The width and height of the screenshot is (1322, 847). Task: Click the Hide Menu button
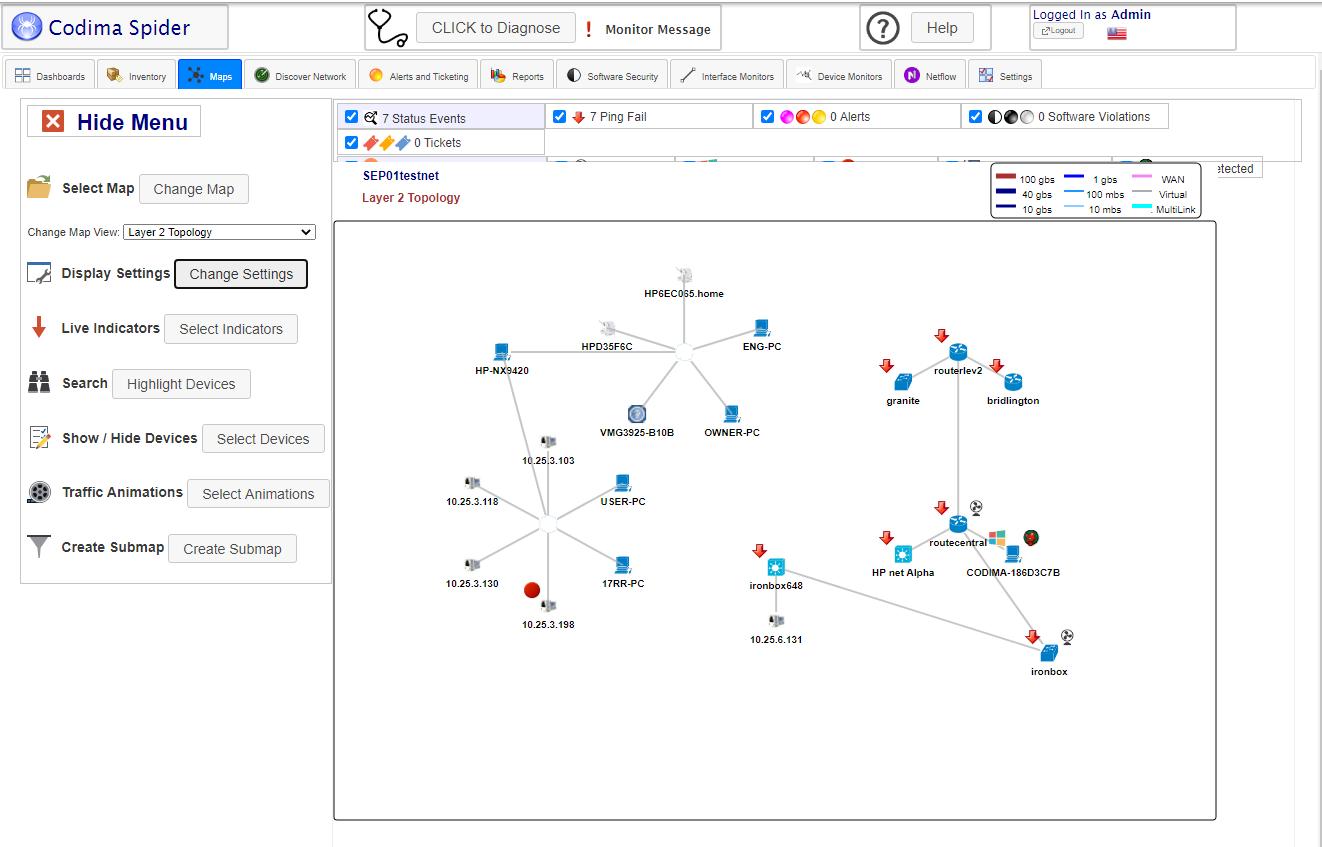pyautogui.click(x=114, y=122)
